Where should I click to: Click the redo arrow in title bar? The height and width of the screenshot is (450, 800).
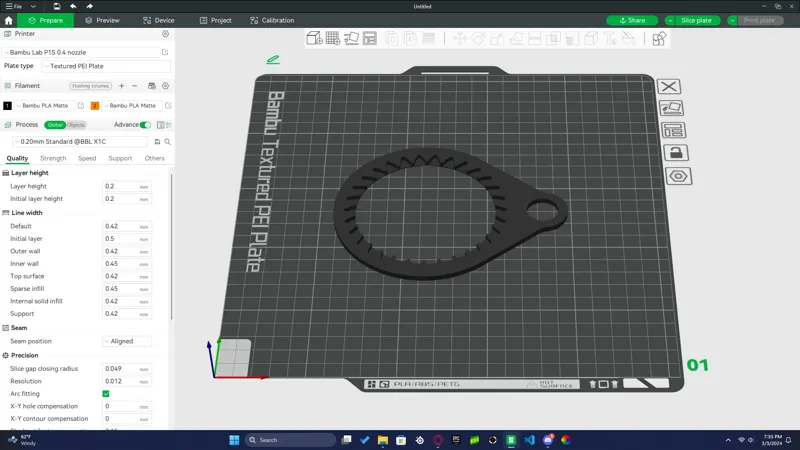[x=89, y=6]
